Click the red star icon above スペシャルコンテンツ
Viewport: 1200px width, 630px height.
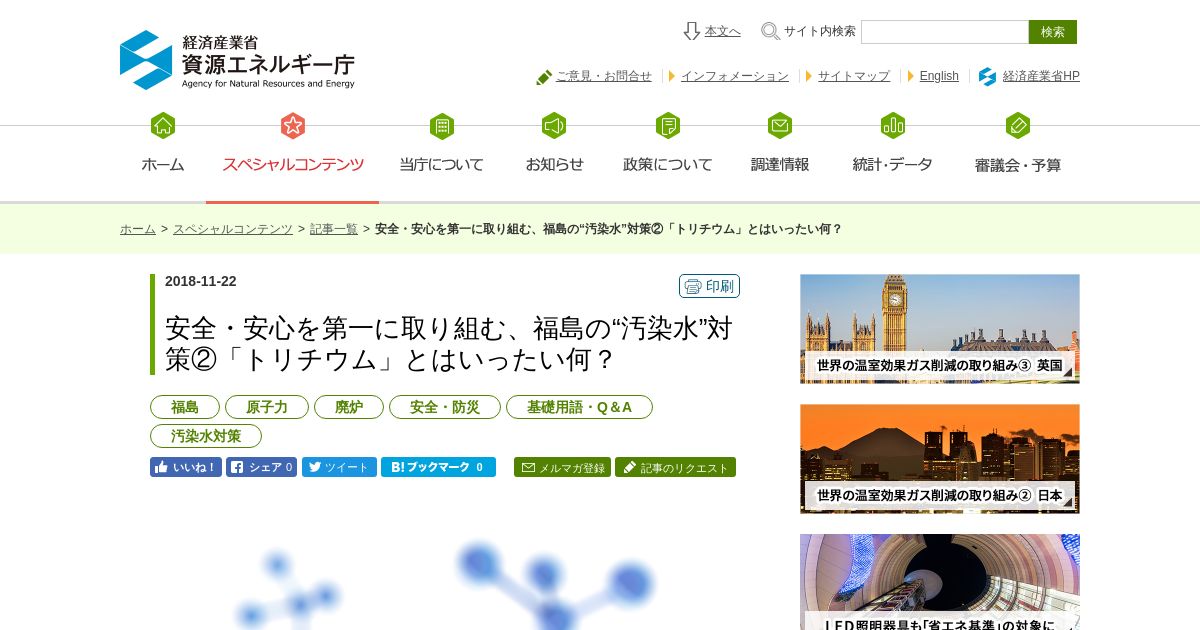(x=292, y=126)
